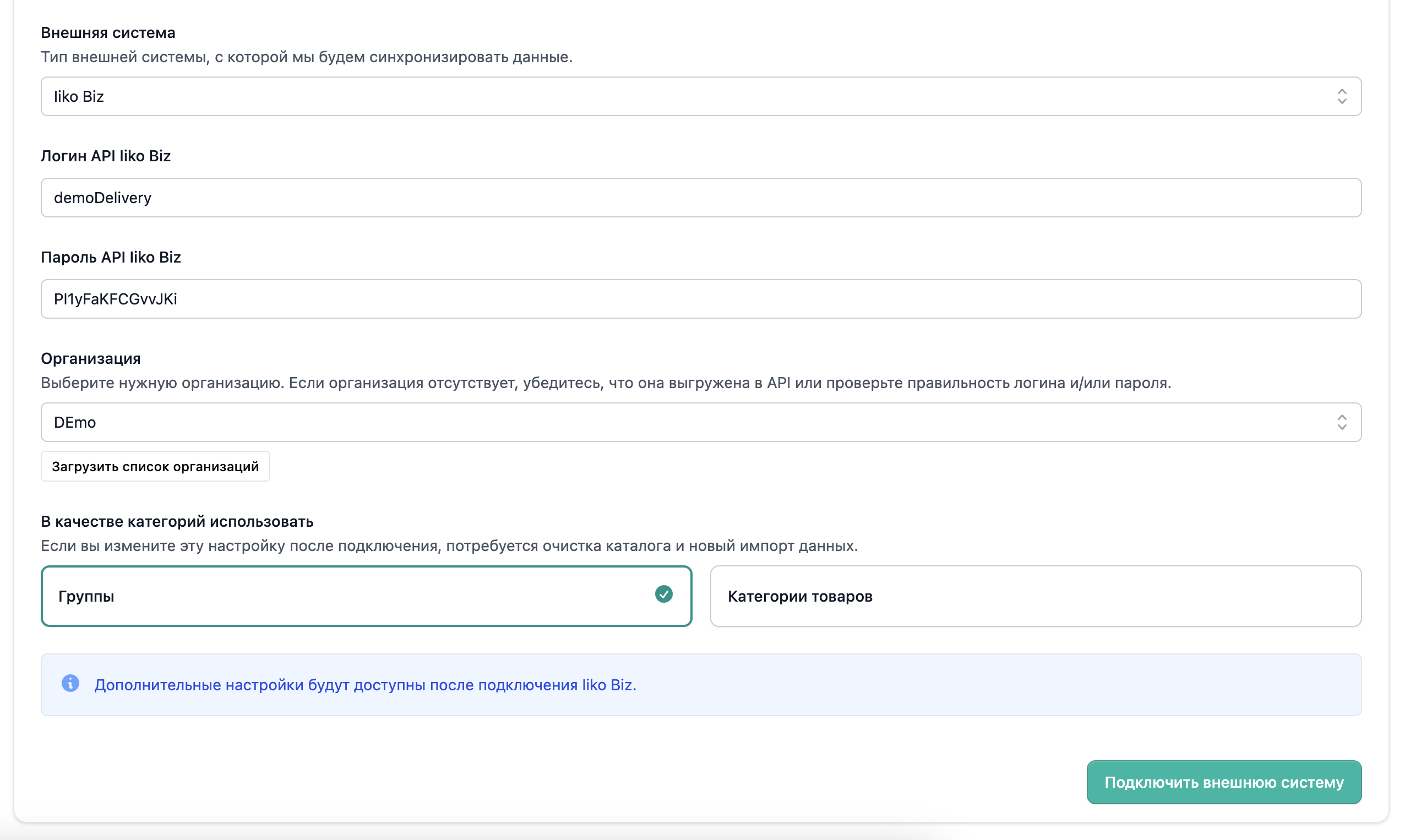Click the Внешняя система label heading
Viewport: 1405px width, 840px height.
click(108, 33)
